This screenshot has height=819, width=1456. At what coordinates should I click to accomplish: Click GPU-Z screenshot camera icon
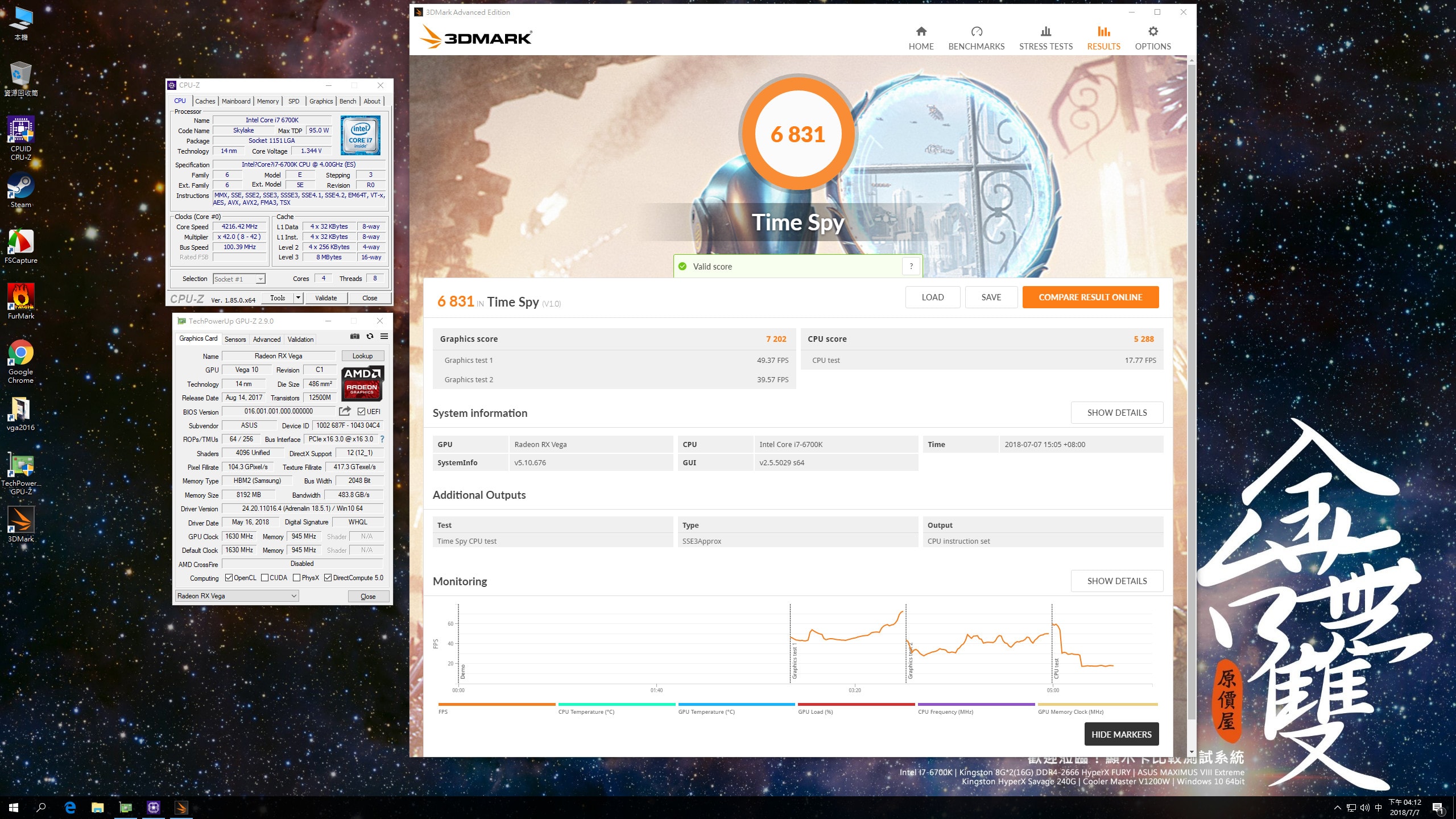pos(355,336)
